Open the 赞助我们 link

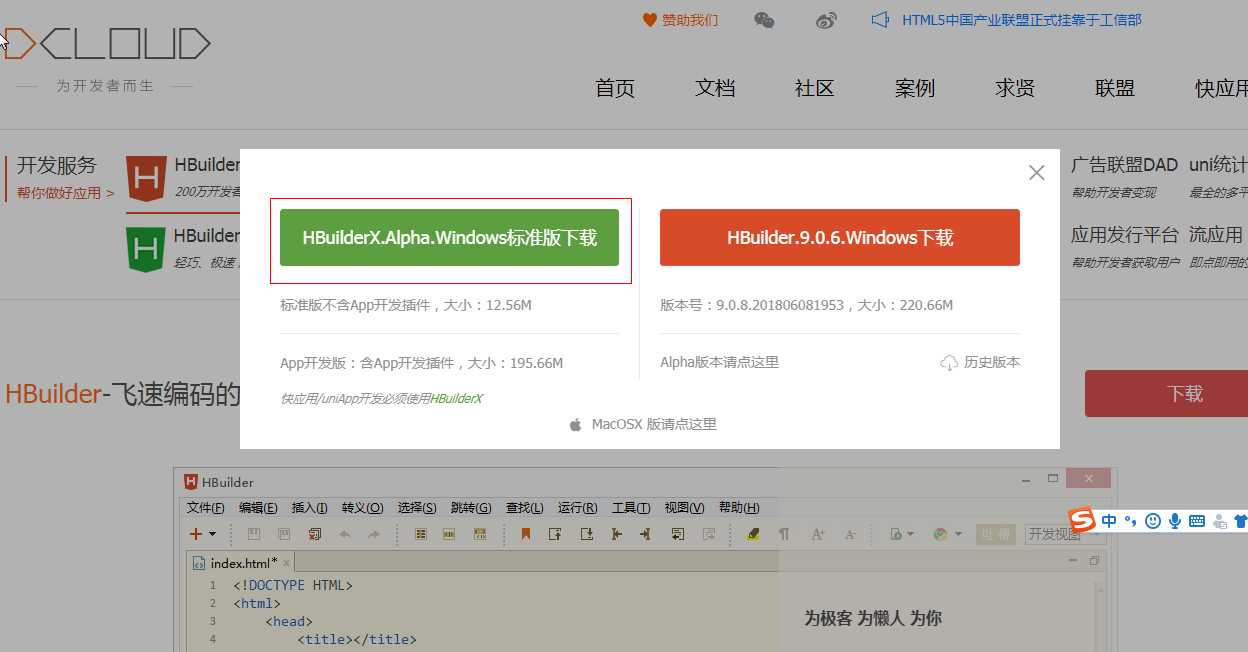(680, 20)
